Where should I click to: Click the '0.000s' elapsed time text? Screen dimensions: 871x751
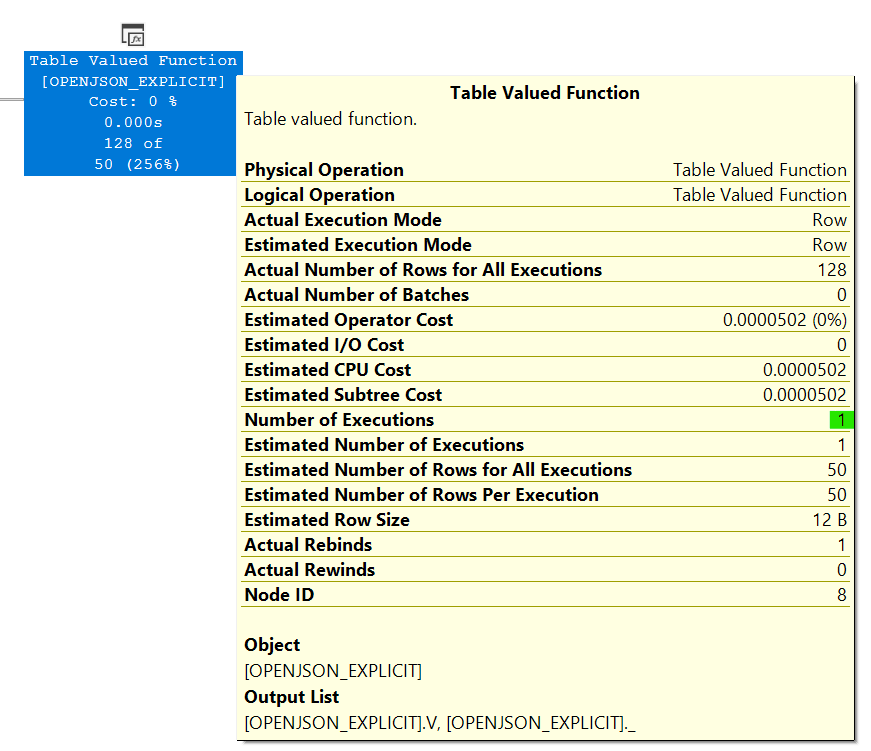[133, 122]
